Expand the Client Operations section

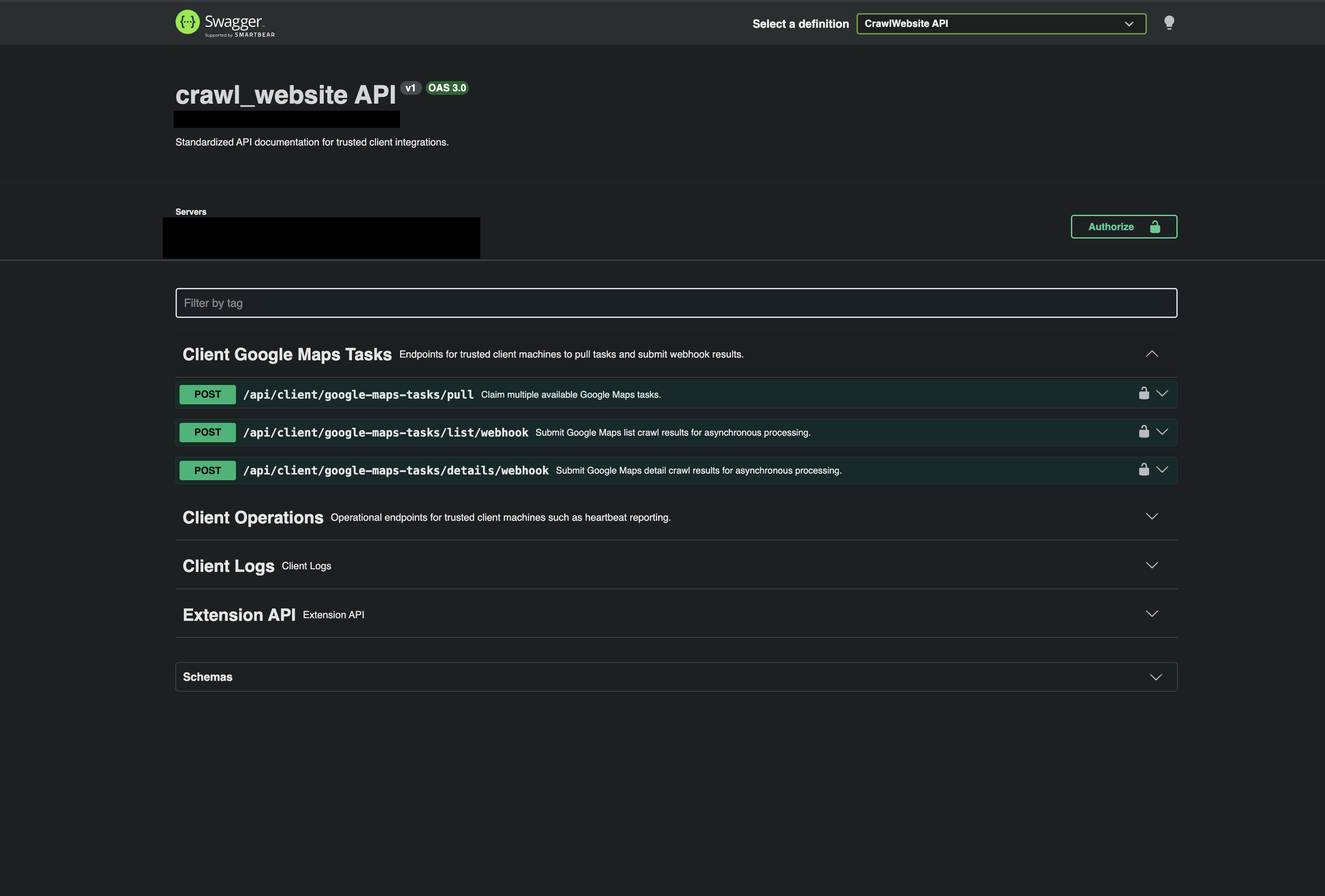pos(1152,516)
